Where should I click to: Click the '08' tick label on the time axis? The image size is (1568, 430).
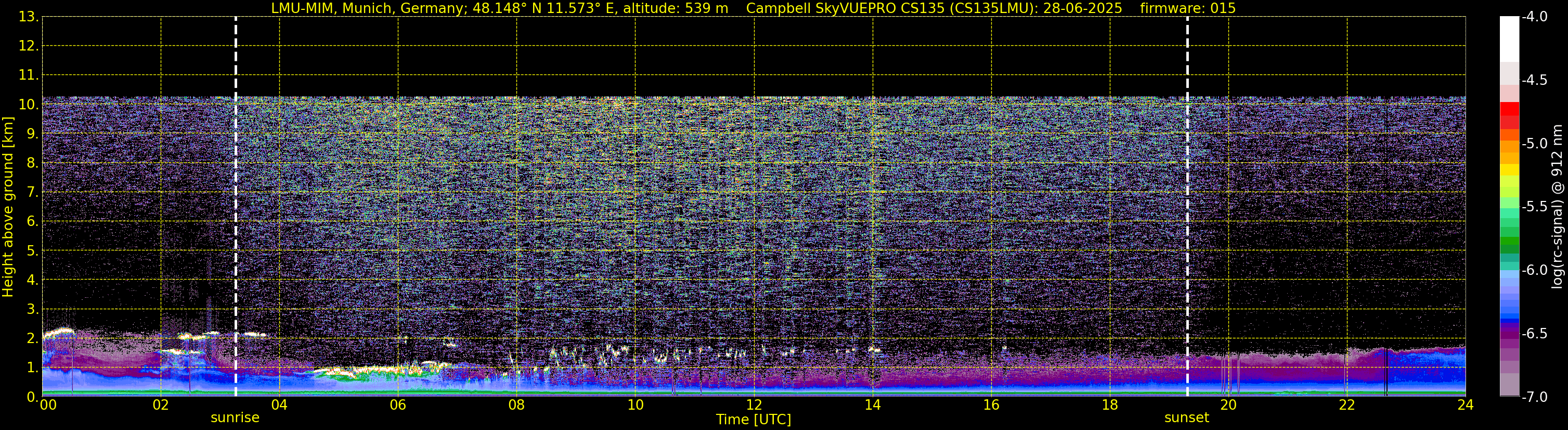pos(517,405)
